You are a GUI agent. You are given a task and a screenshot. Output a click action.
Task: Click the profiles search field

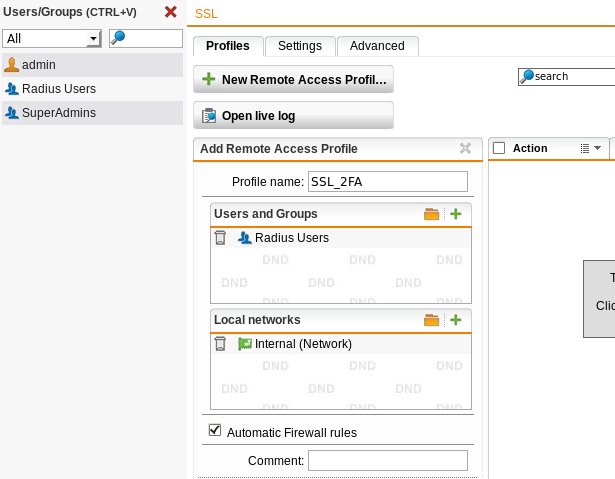pos(567,76)
